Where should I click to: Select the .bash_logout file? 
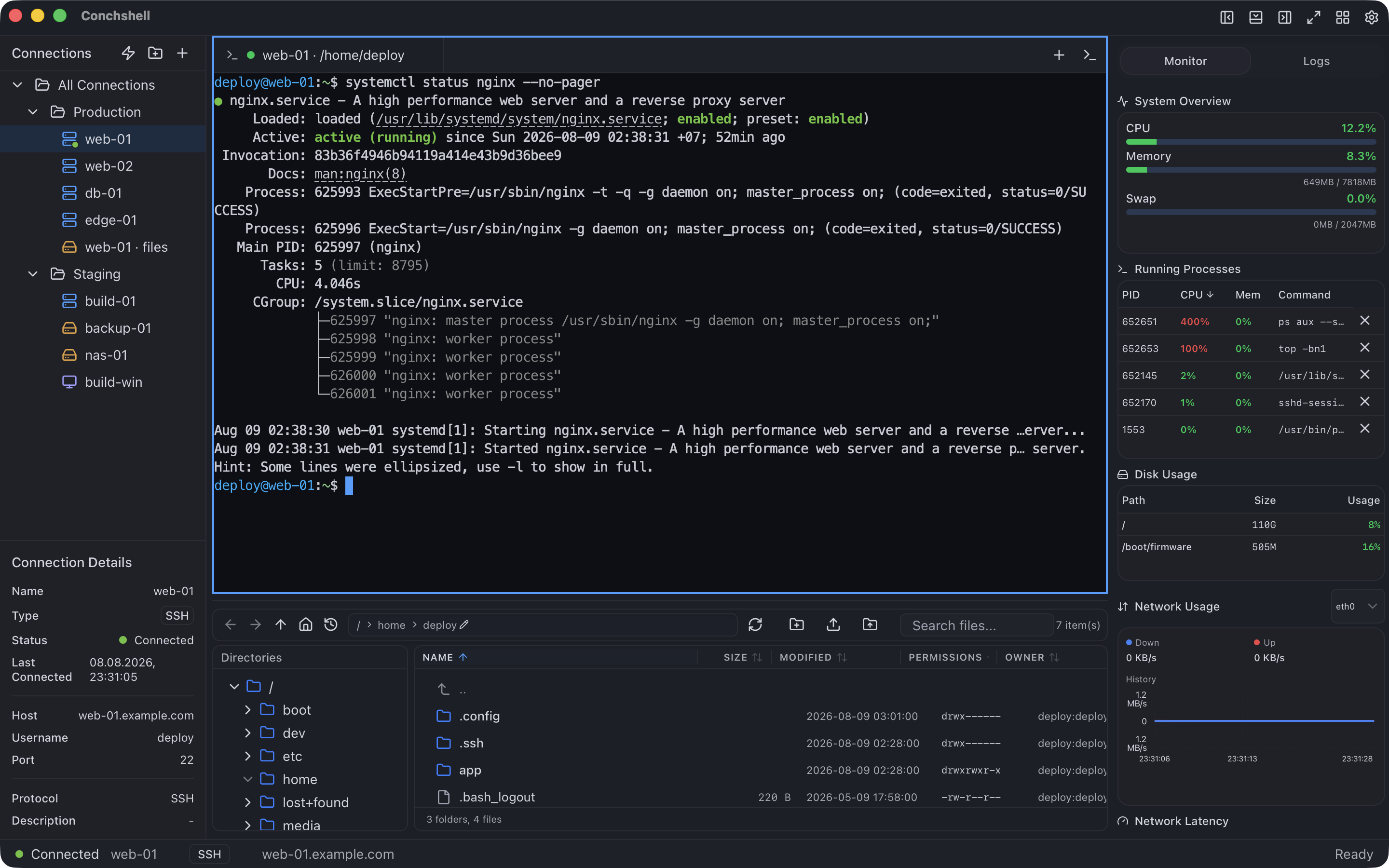(x=761, y=797)
